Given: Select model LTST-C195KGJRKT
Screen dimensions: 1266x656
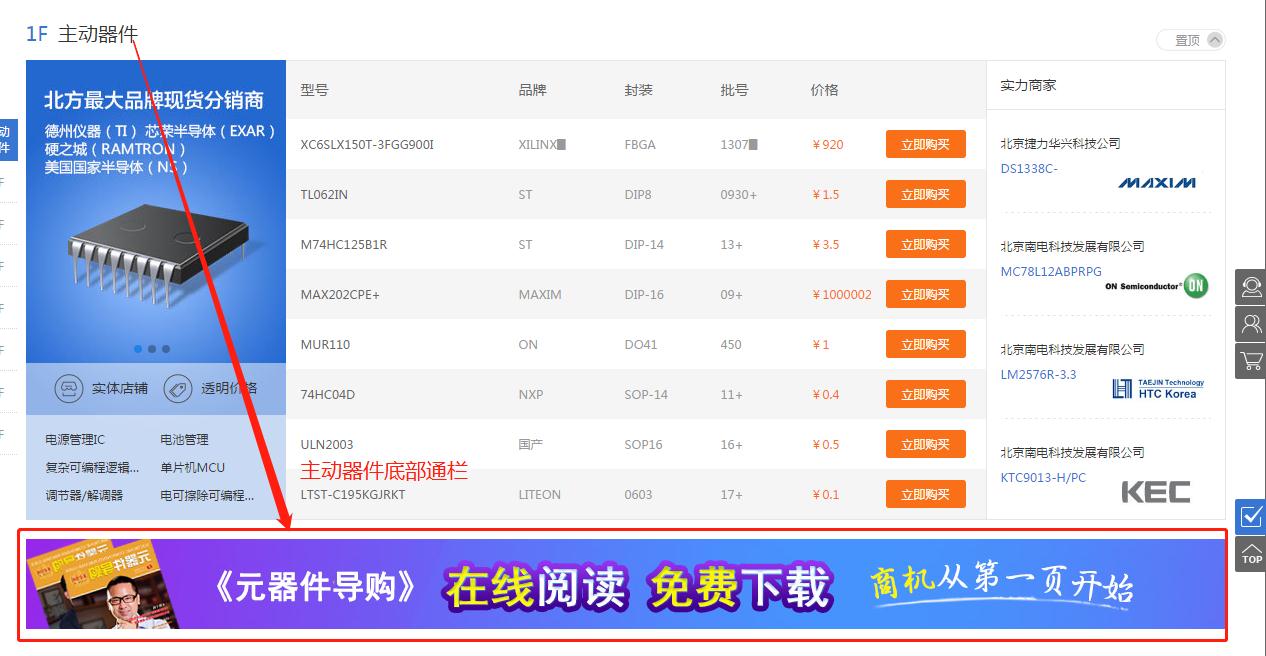Looking at the screenshot, I should point(353,494).
